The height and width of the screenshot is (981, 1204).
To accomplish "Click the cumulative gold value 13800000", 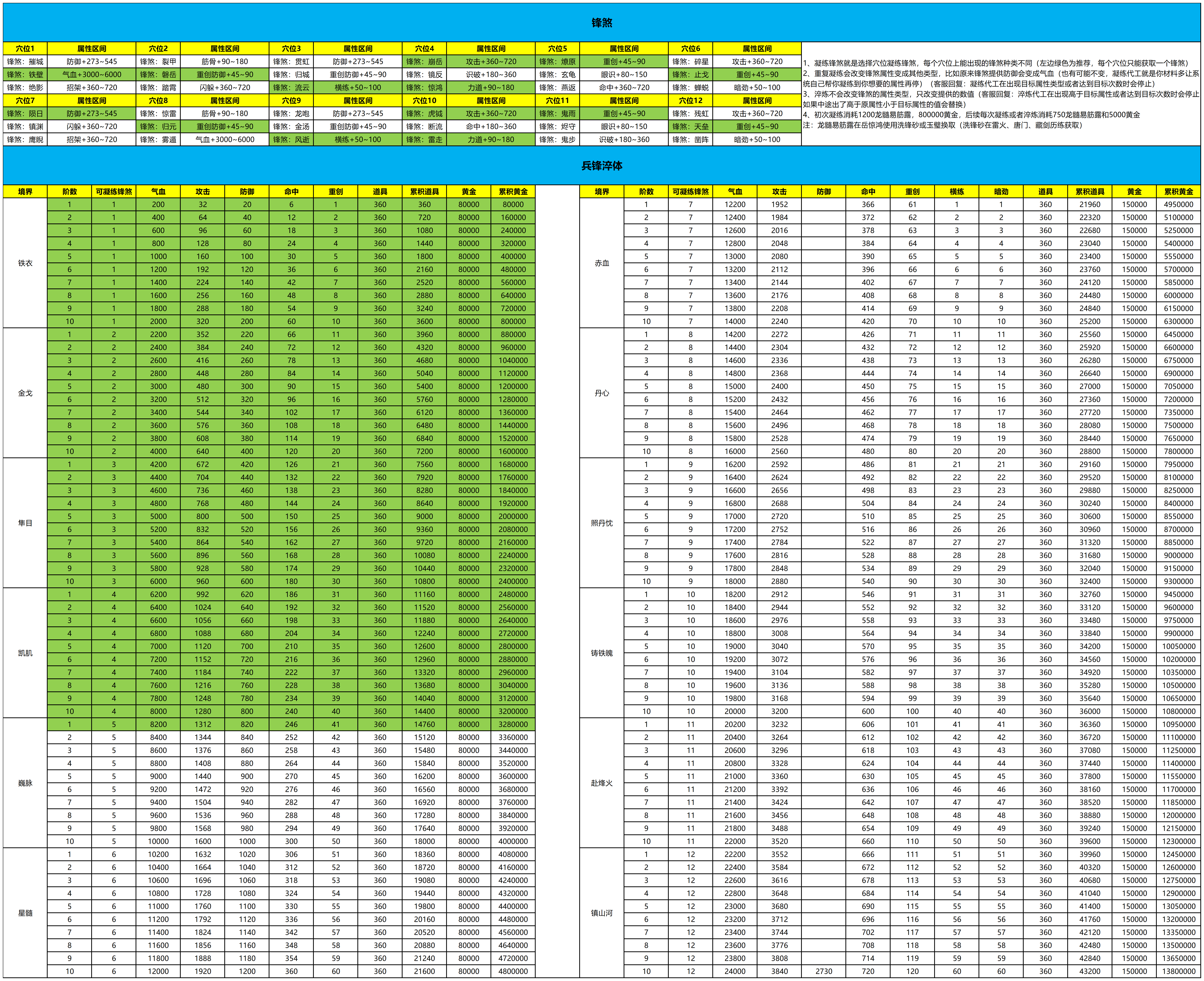I will (x=1179, y=971).
